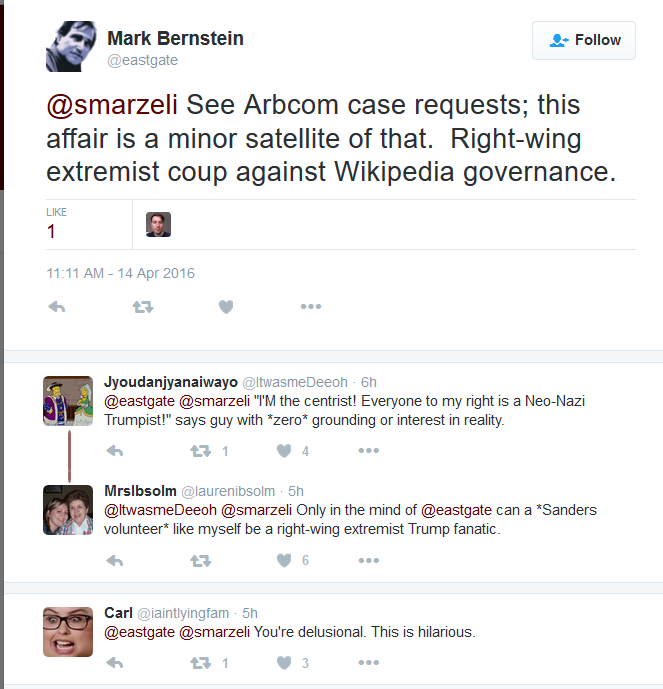Open the 11:11 AM - 14 Apr 2016 timestamp
Viewport: 663px width, 689px height.
(x=120, y=273)
